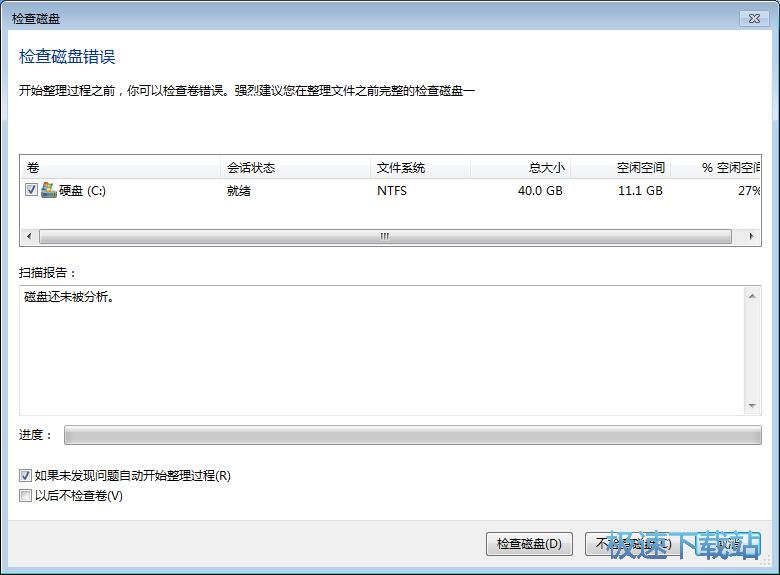
Task: Click the volume list's right scroll arrow
Action: point(751,236)
